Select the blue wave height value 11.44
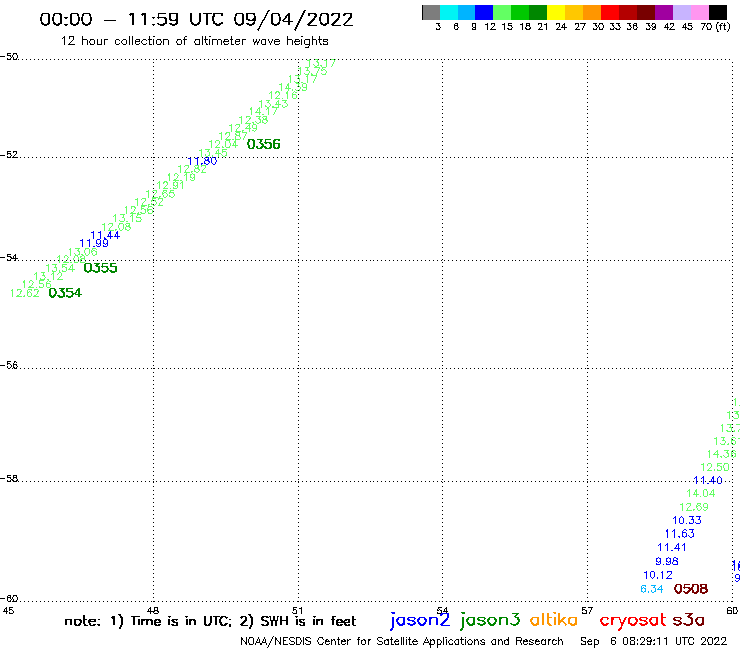 (x=105, y=235)
